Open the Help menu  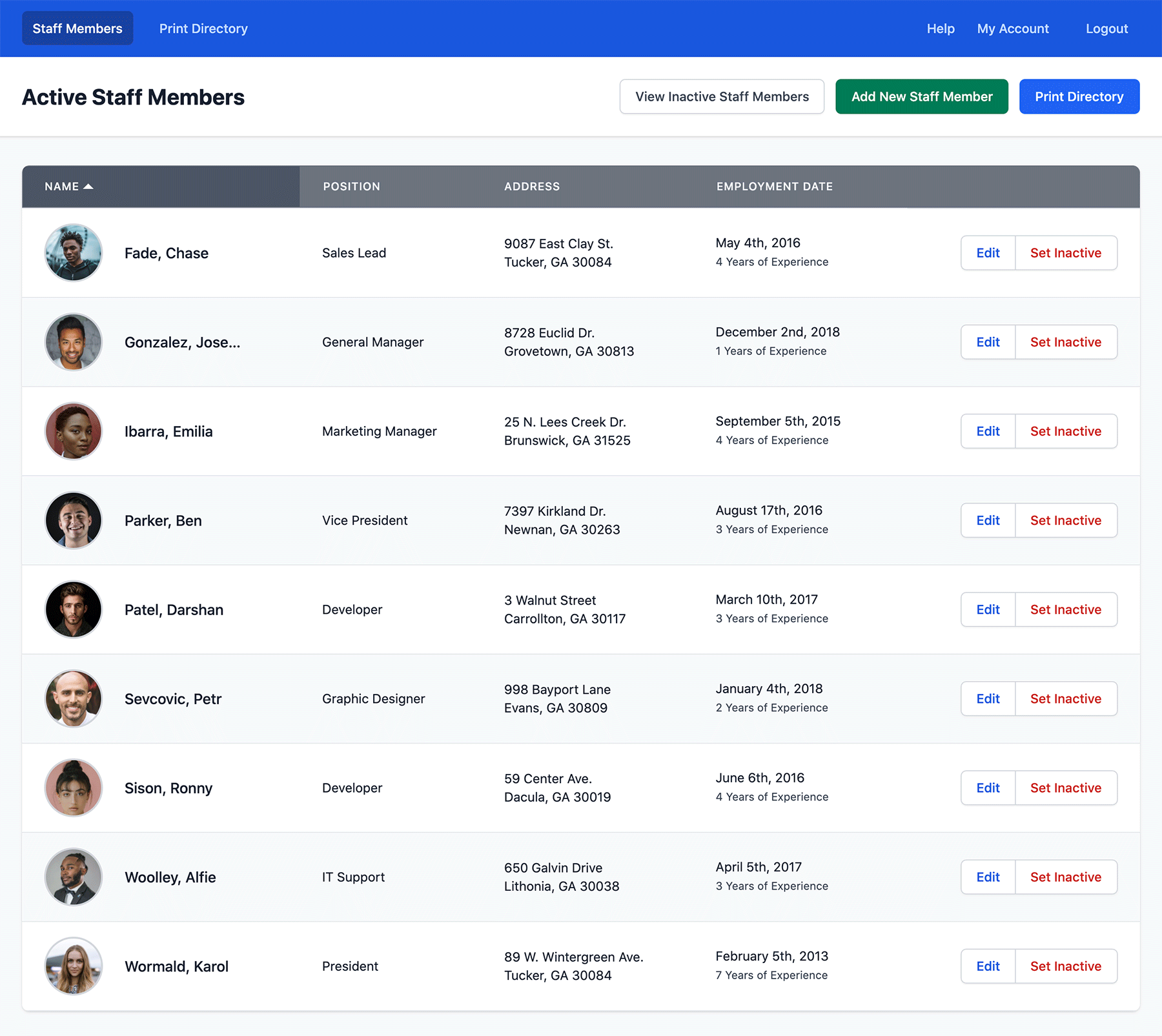[941, 28]
